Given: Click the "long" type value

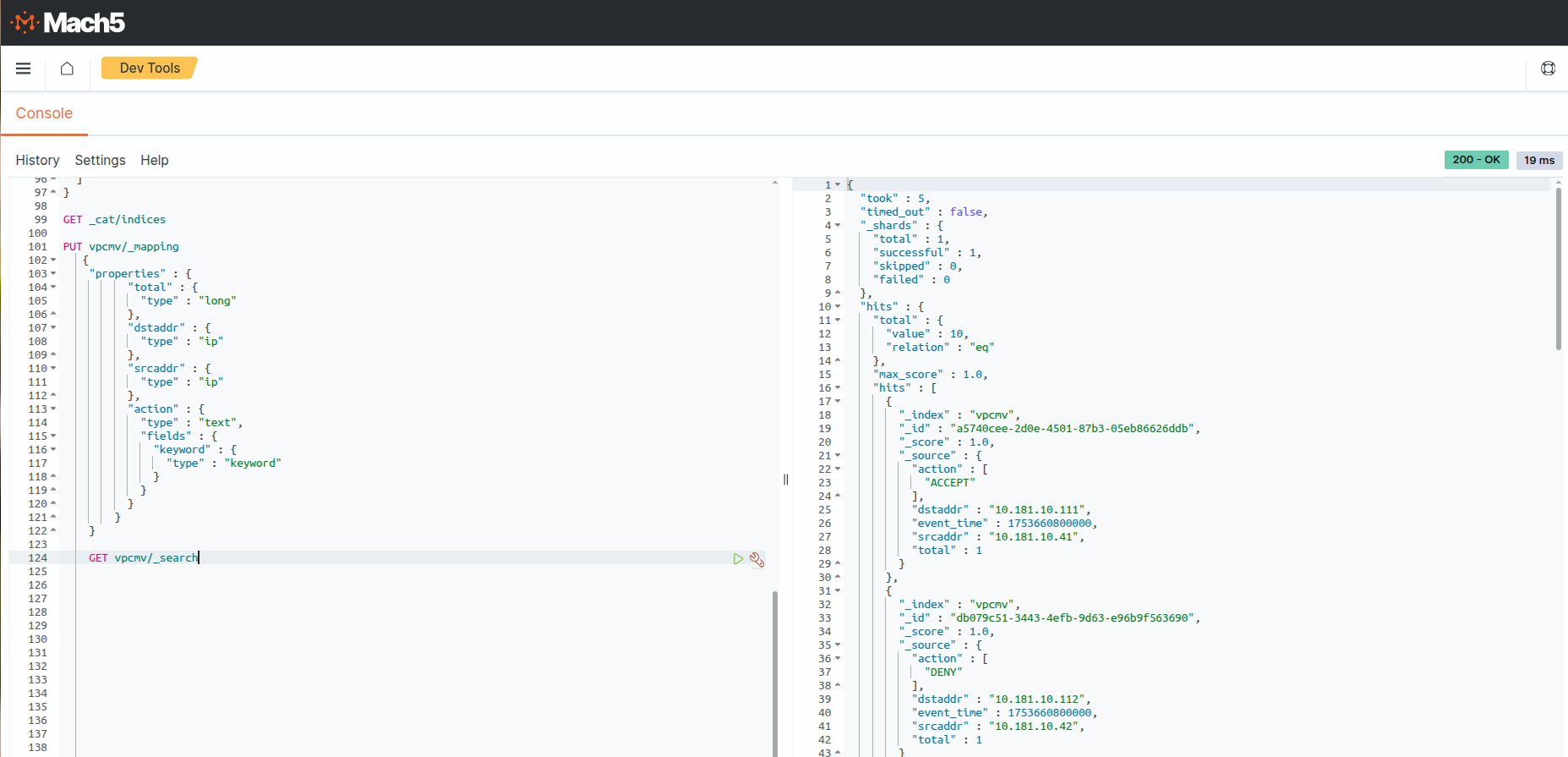Looking at the screenshot, I should coord(217,301).
